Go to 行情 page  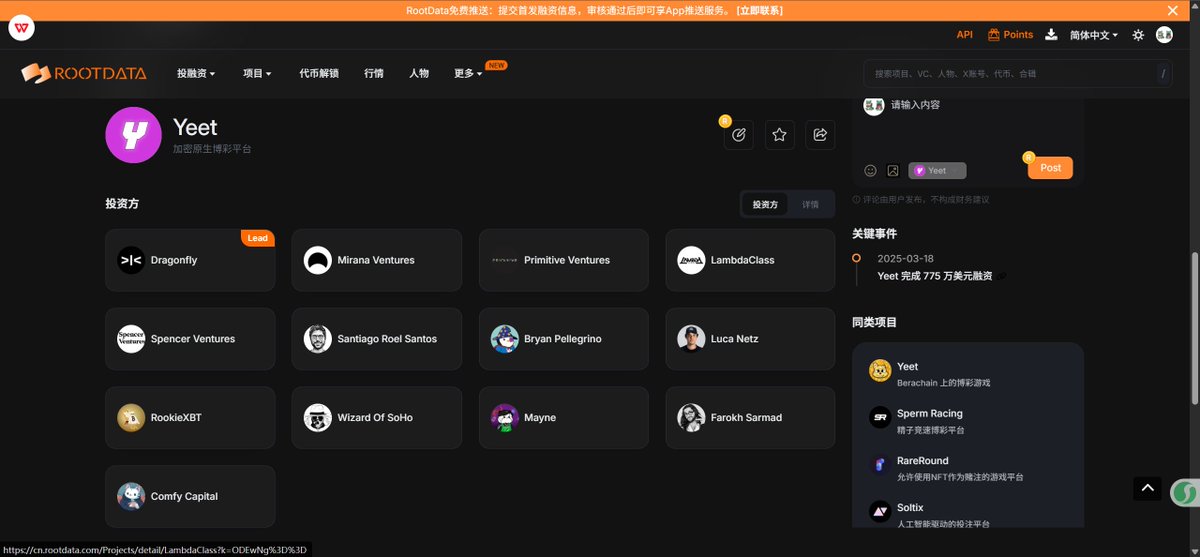[374, 73]
